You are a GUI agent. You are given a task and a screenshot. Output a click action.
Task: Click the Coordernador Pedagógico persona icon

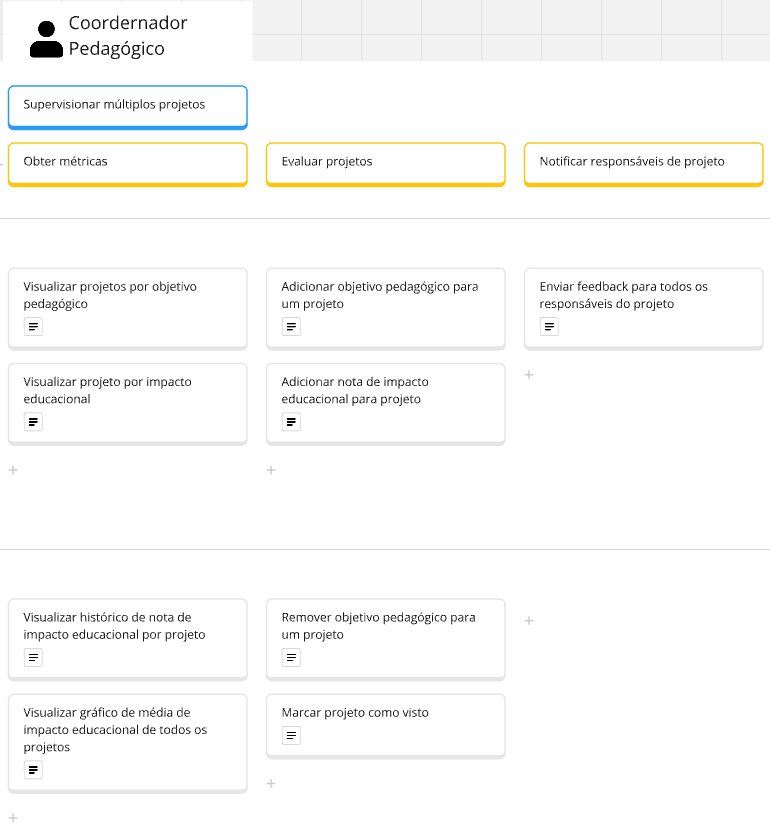tap(46, 39)
